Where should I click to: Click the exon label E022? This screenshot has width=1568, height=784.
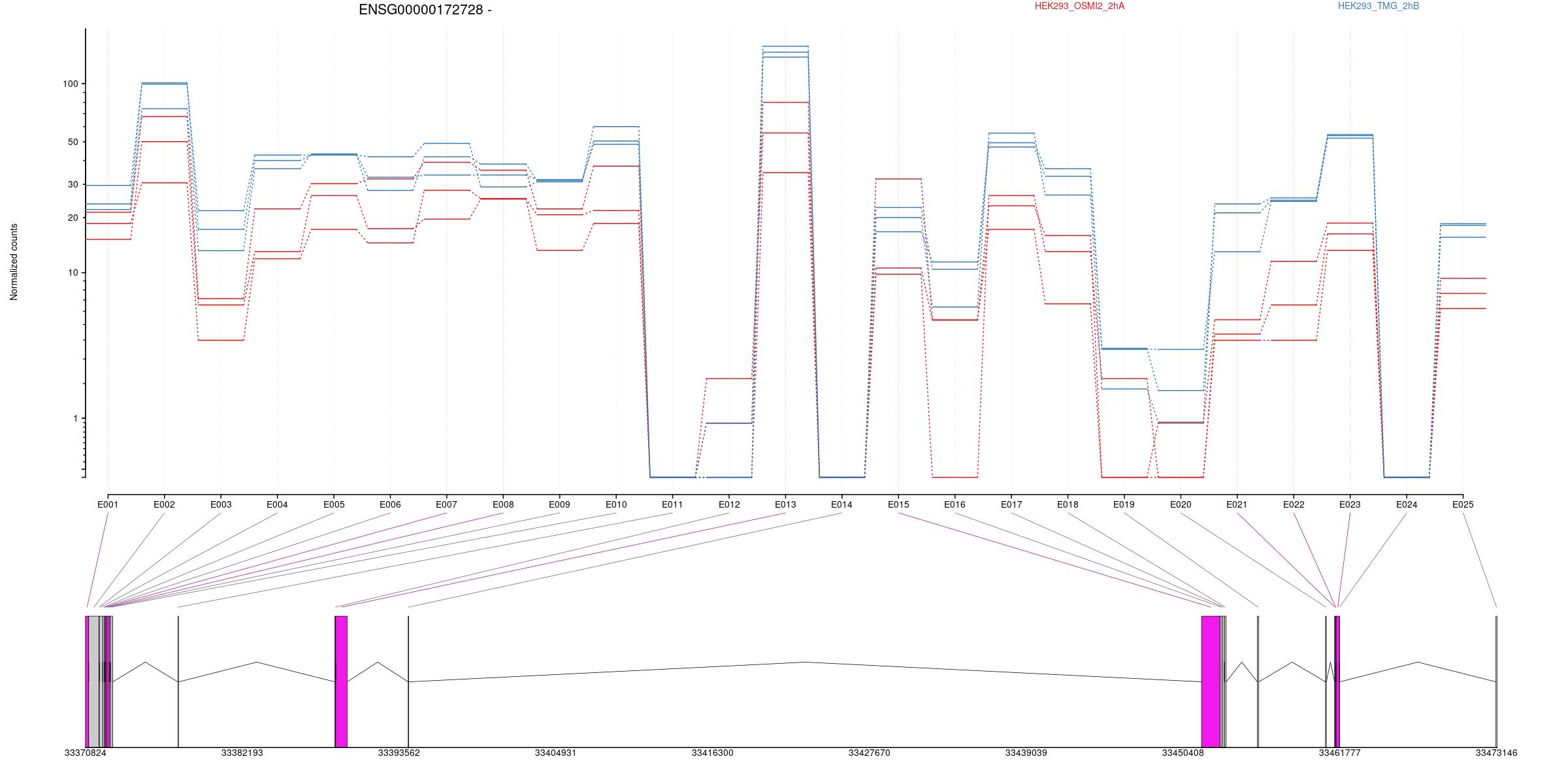pos(1294,504)
